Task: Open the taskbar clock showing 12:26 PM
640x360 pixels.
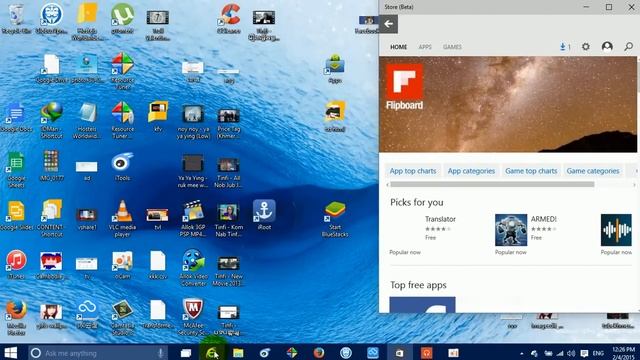Action: click(624, 353)
